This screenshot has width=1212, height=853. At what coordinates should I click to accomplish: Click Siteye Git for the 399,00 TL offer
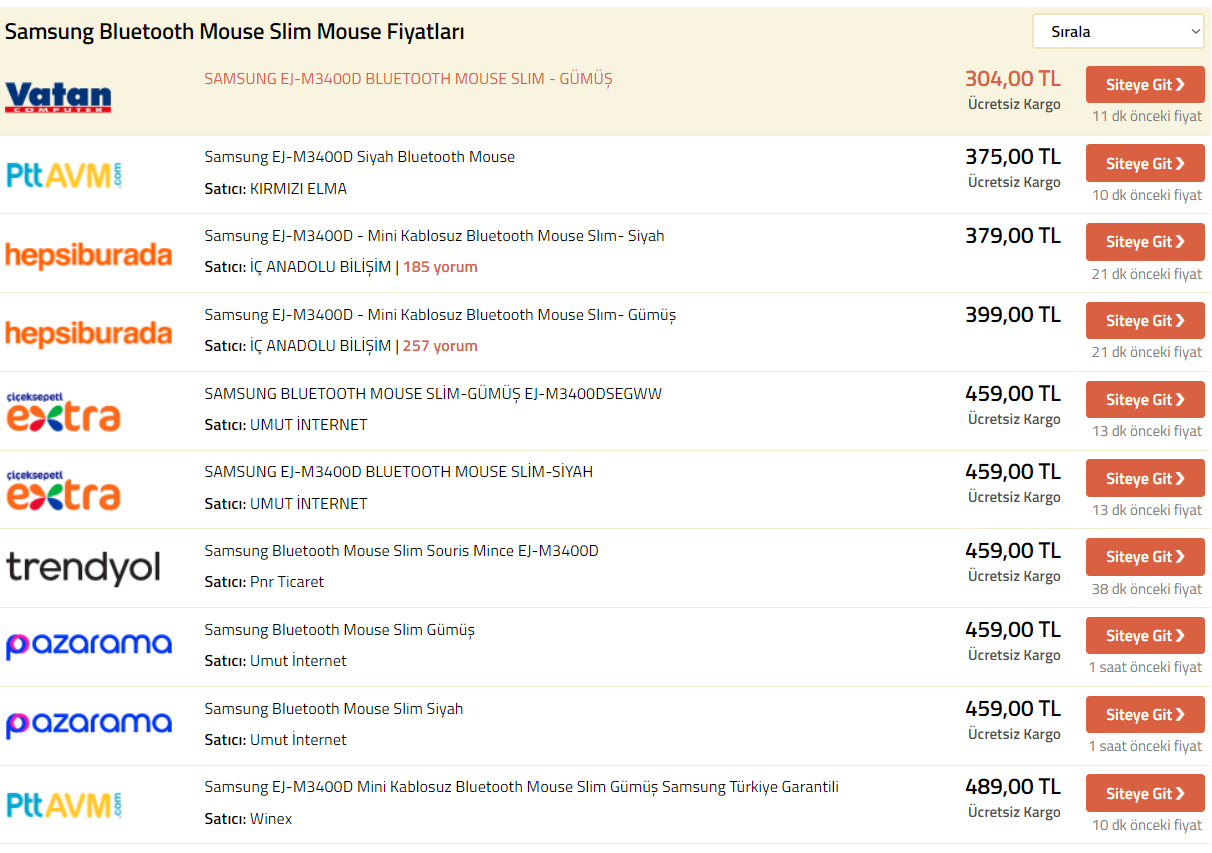click(x=1145, y=321)
